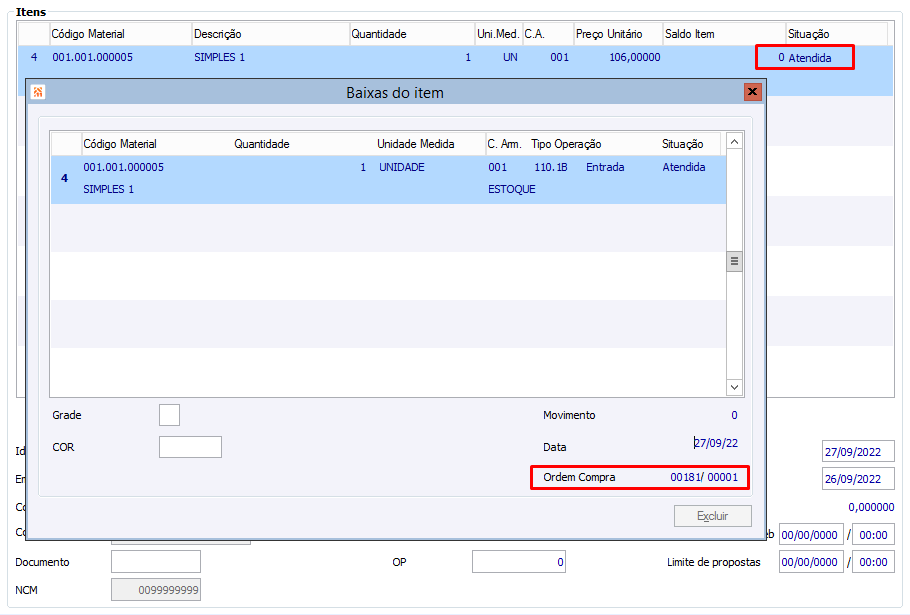Click the UNIDADE cell
The height and width of the screenshot is (615, 910).
[402, 167]
